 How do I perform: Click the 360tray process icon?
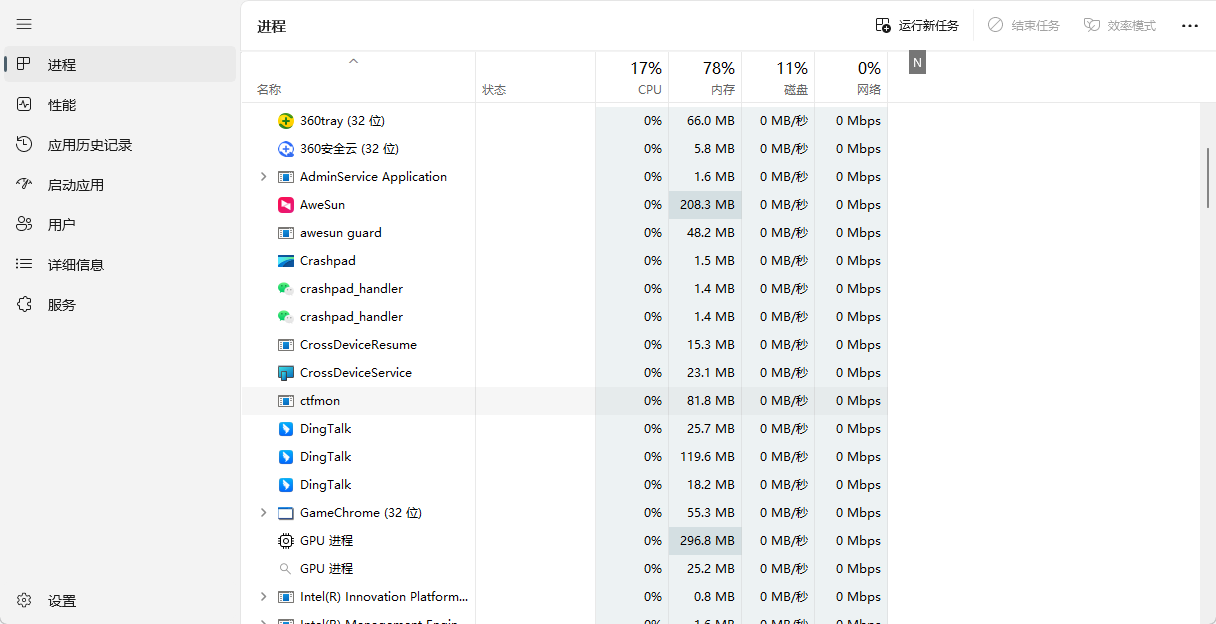(x=285, y=121)
